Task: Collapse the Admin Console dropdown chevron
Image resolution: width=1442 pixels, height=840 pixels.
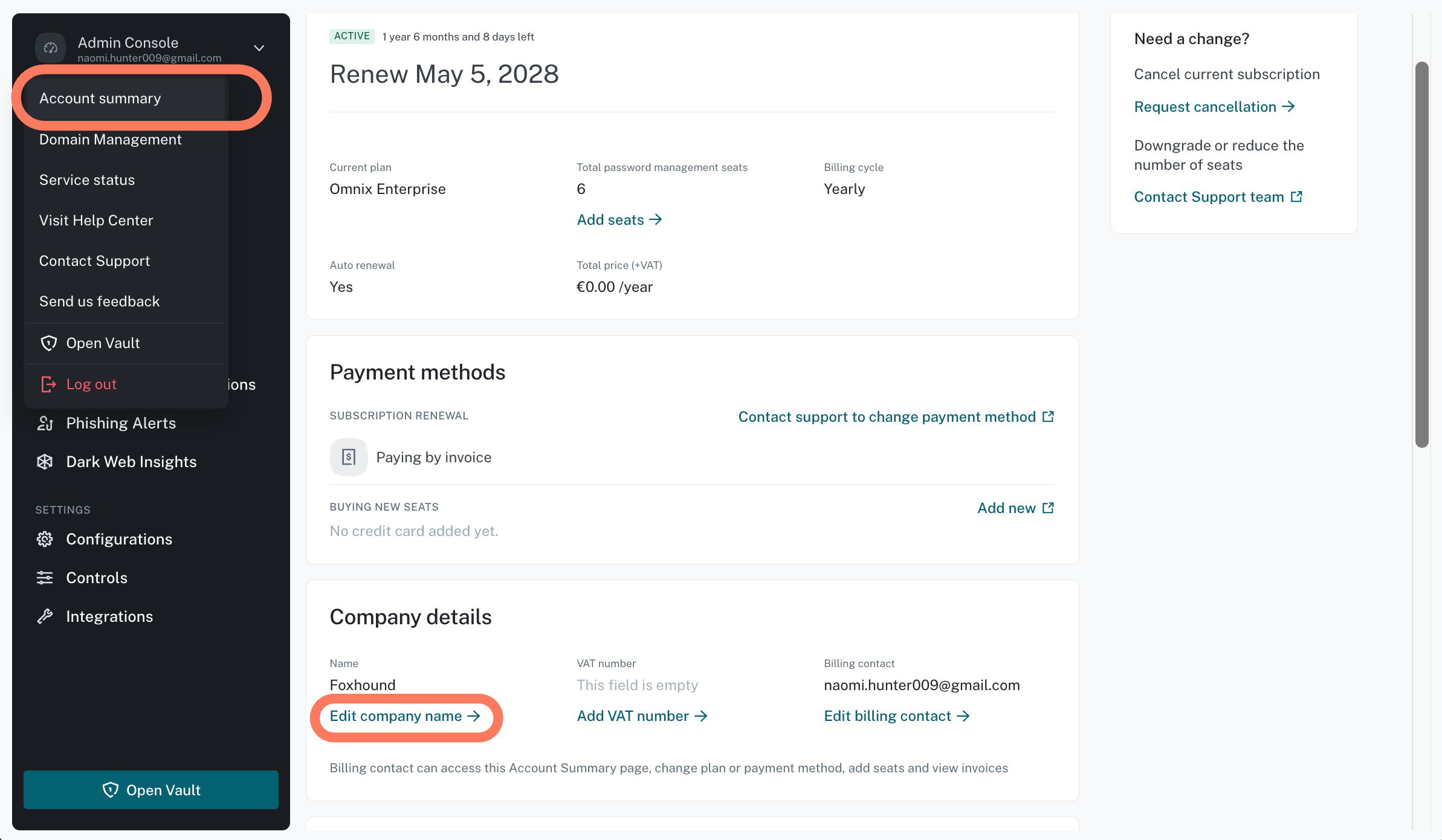Action: [x=259, y=48]
